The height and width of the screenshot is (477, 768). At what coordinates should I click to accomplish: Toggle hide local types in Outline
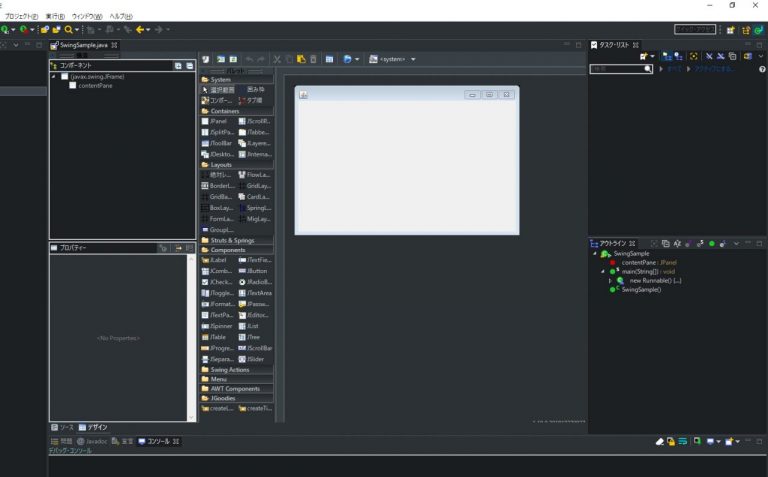[x=723, y=243]
